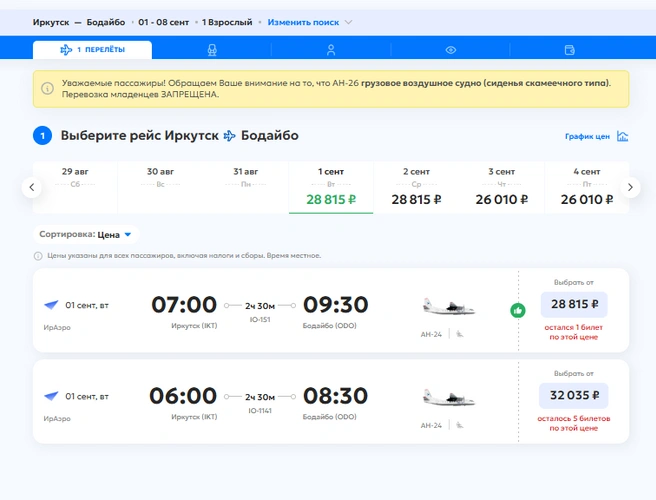
Task: Click the seat icon of flight IO-1141
Action: click(460, 425)
